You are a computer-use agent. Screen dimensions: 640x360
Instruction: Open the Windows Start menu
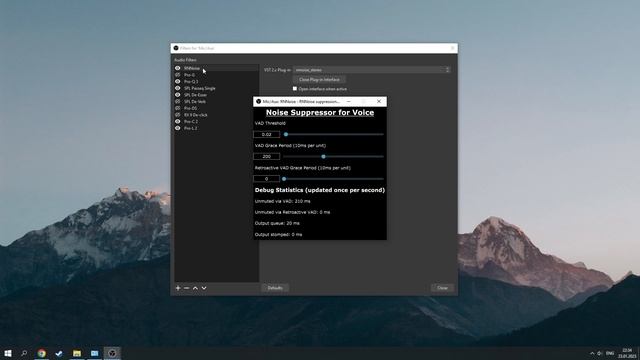tap(8, 353)
